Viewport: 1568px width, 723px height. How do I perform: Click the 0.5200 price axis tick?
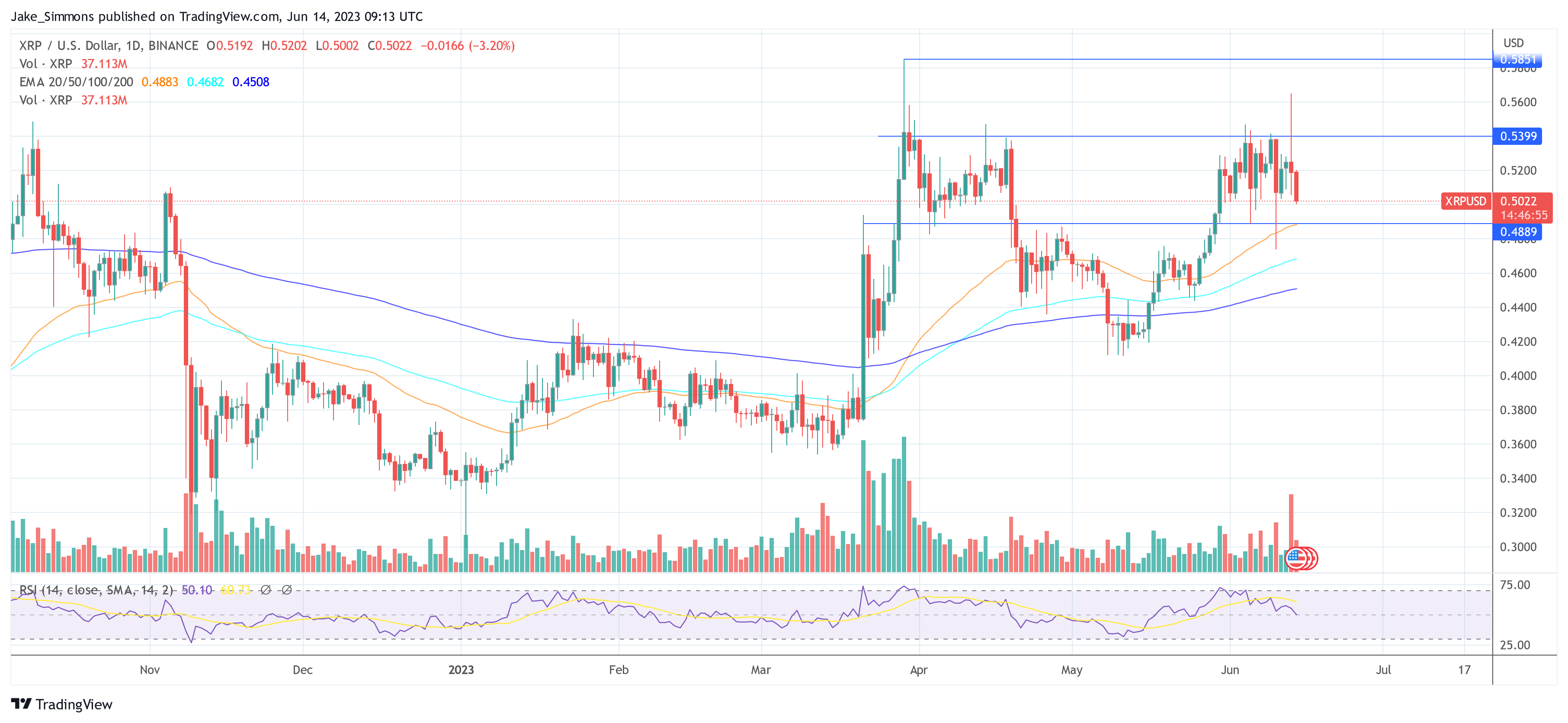(x=1517, y=170)
